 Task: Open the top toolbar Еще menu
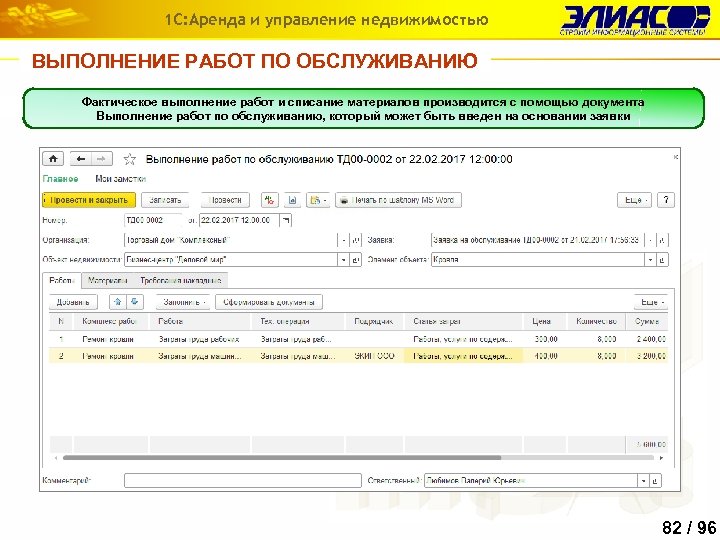(x=634, y=200)
